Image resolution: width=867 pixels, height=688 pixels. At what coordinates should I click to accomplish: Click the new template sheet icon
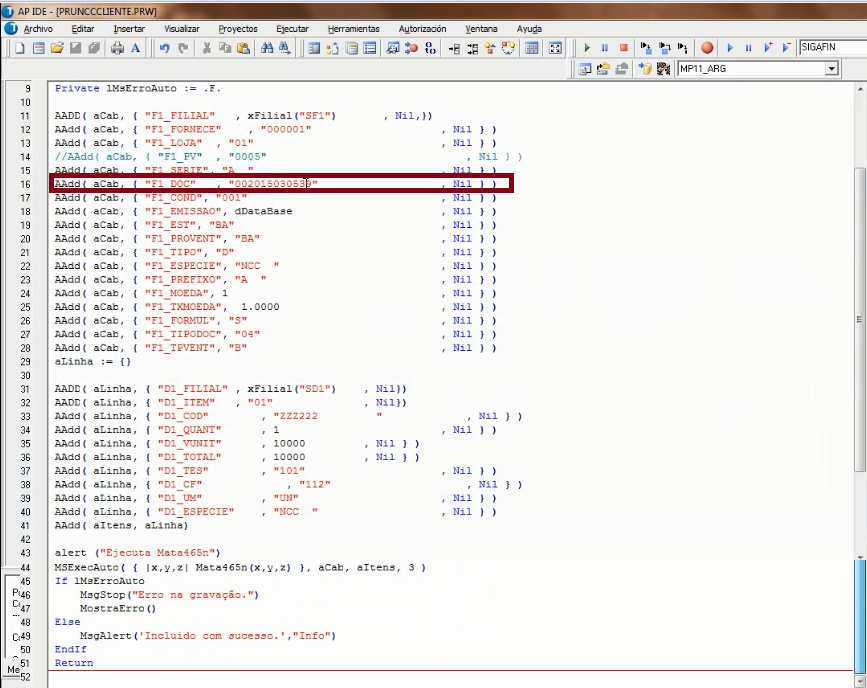[38, 48]
